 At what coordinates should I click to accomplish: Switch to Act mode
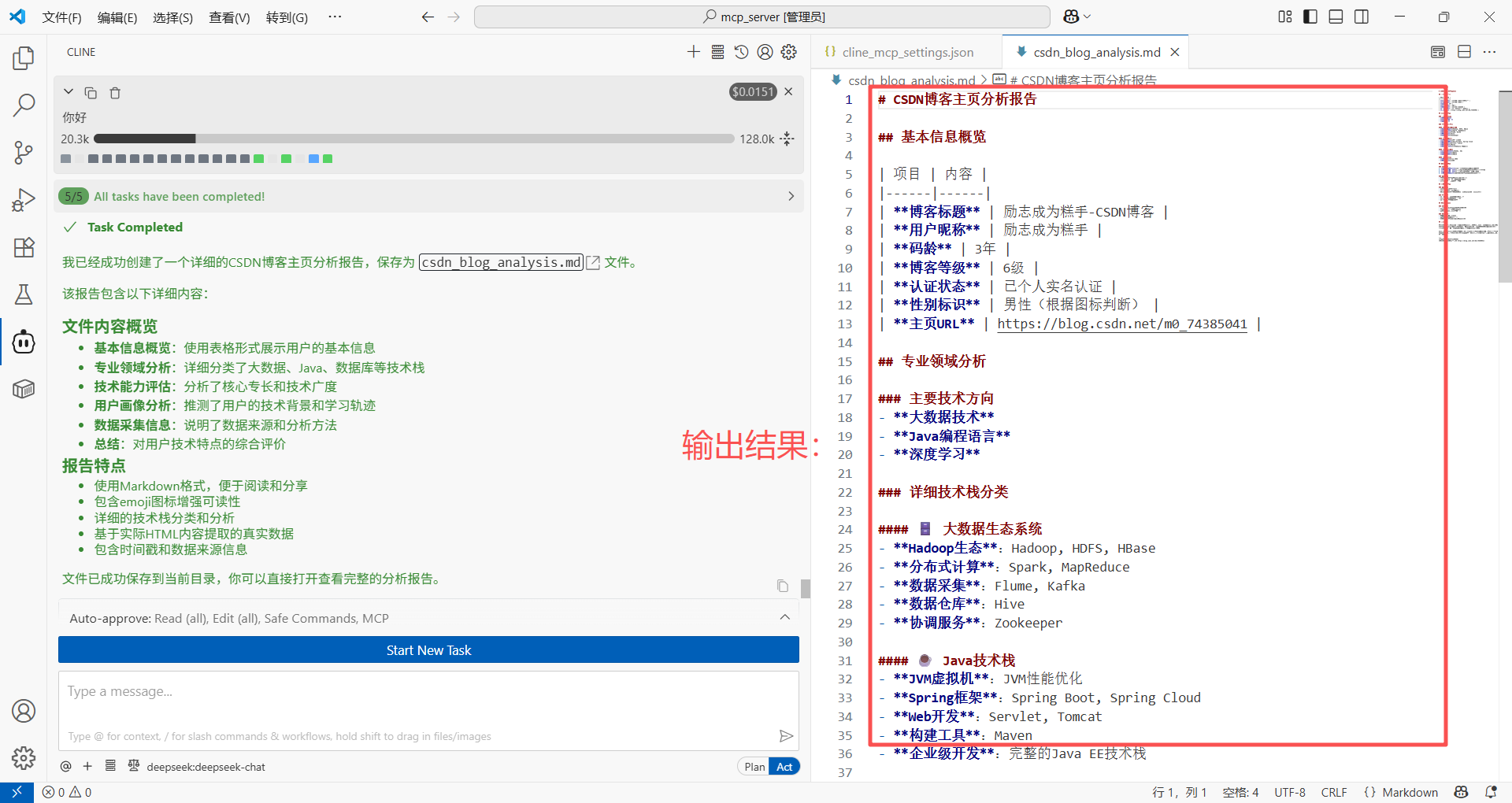tap(784, 767)
